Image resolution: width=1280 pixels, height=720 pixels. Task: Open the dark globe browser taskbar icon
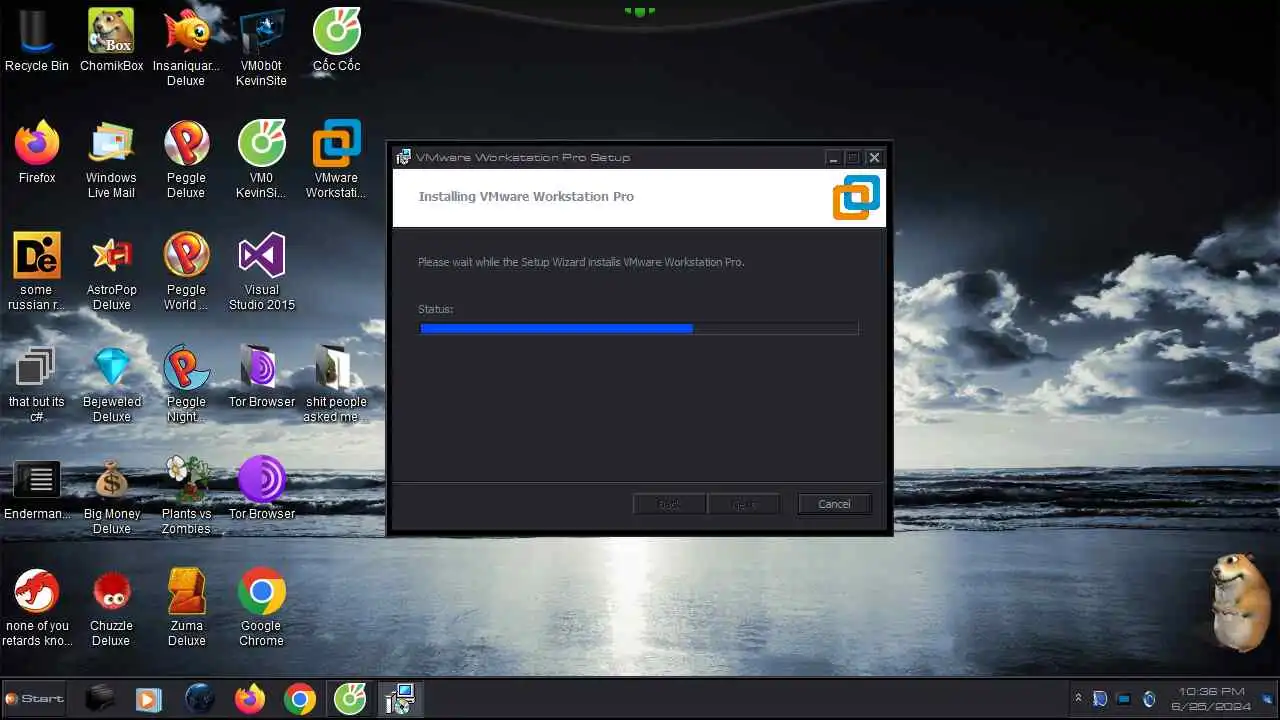tap(200, 699)
